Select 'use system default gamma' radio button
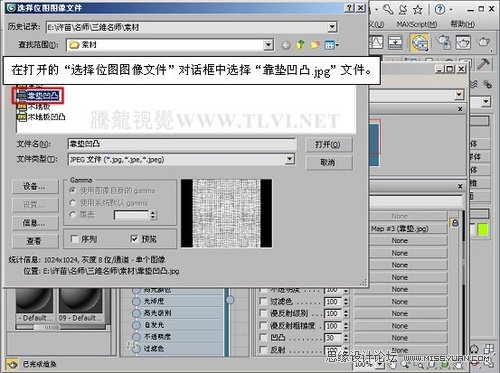The image size is (500, 373). pos(72,203)
